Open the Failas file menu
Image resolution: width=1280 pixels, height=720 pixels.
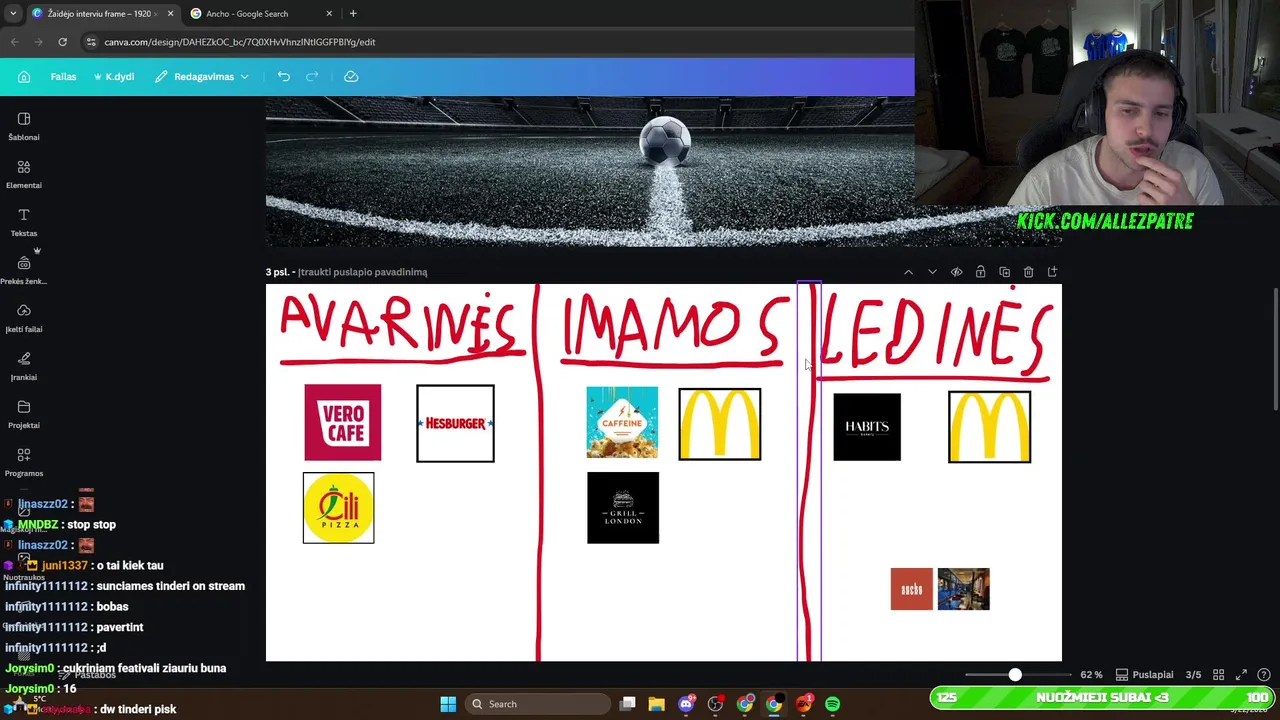[63, 76]
